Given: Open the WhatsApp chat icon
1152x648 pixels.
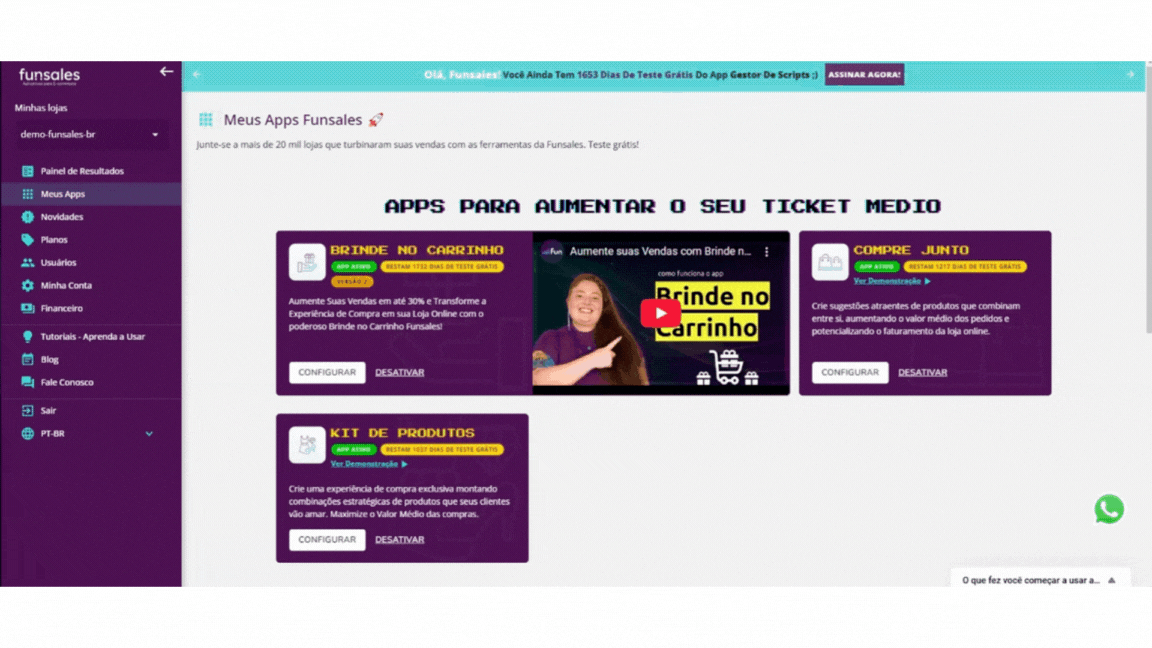Looking at the screenshot, I should coord(1109,509).
